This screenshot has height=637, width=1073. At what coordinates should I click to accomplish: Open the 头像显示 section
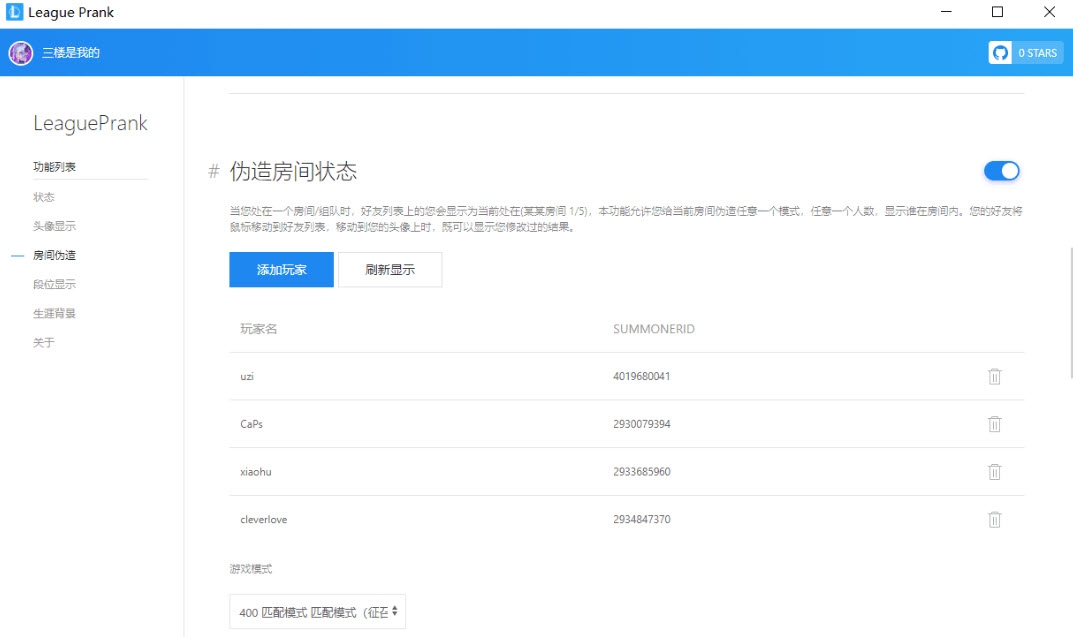coord(52,225)
